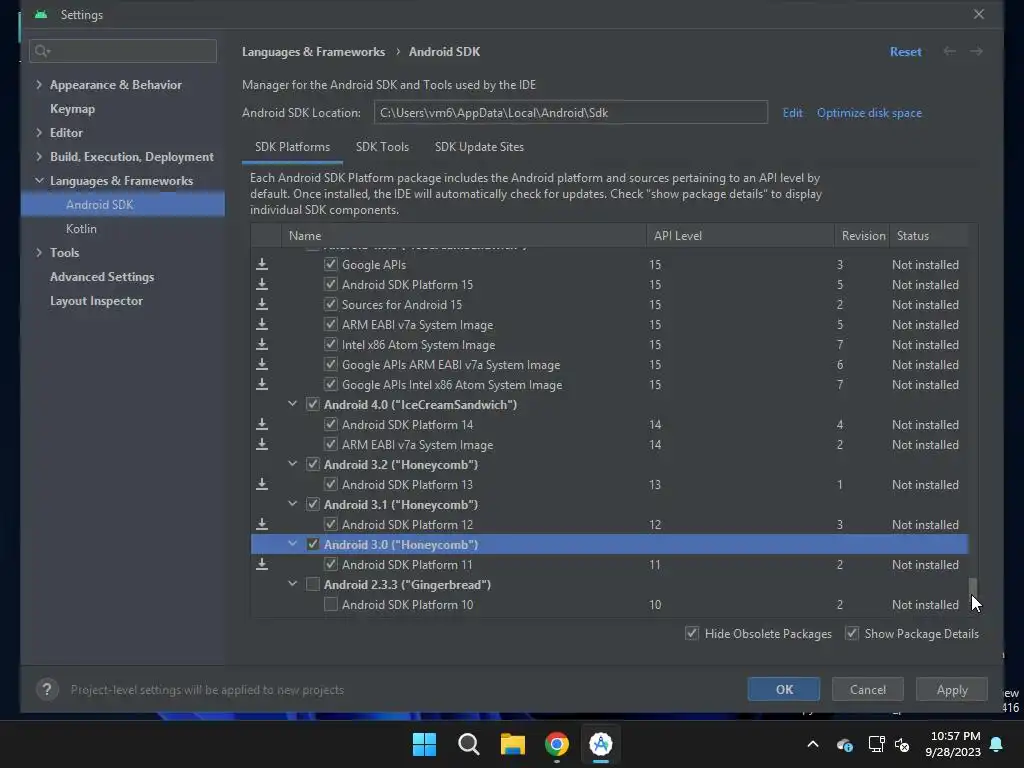The width and height of the screenshot is (1024, 768).
Task: Click the Apply button
Action: tap(952, 690)
